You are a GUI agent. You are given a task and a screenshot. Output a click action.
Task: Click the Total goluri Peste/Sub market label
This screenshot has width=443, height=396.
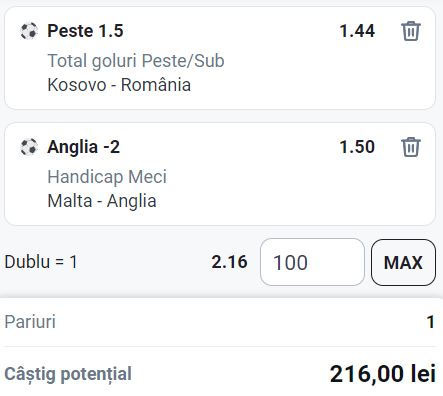136,61
